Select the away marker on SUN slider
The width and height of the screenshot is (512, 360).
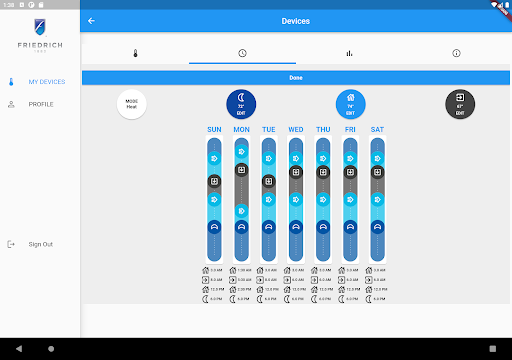tap(214, 181)
